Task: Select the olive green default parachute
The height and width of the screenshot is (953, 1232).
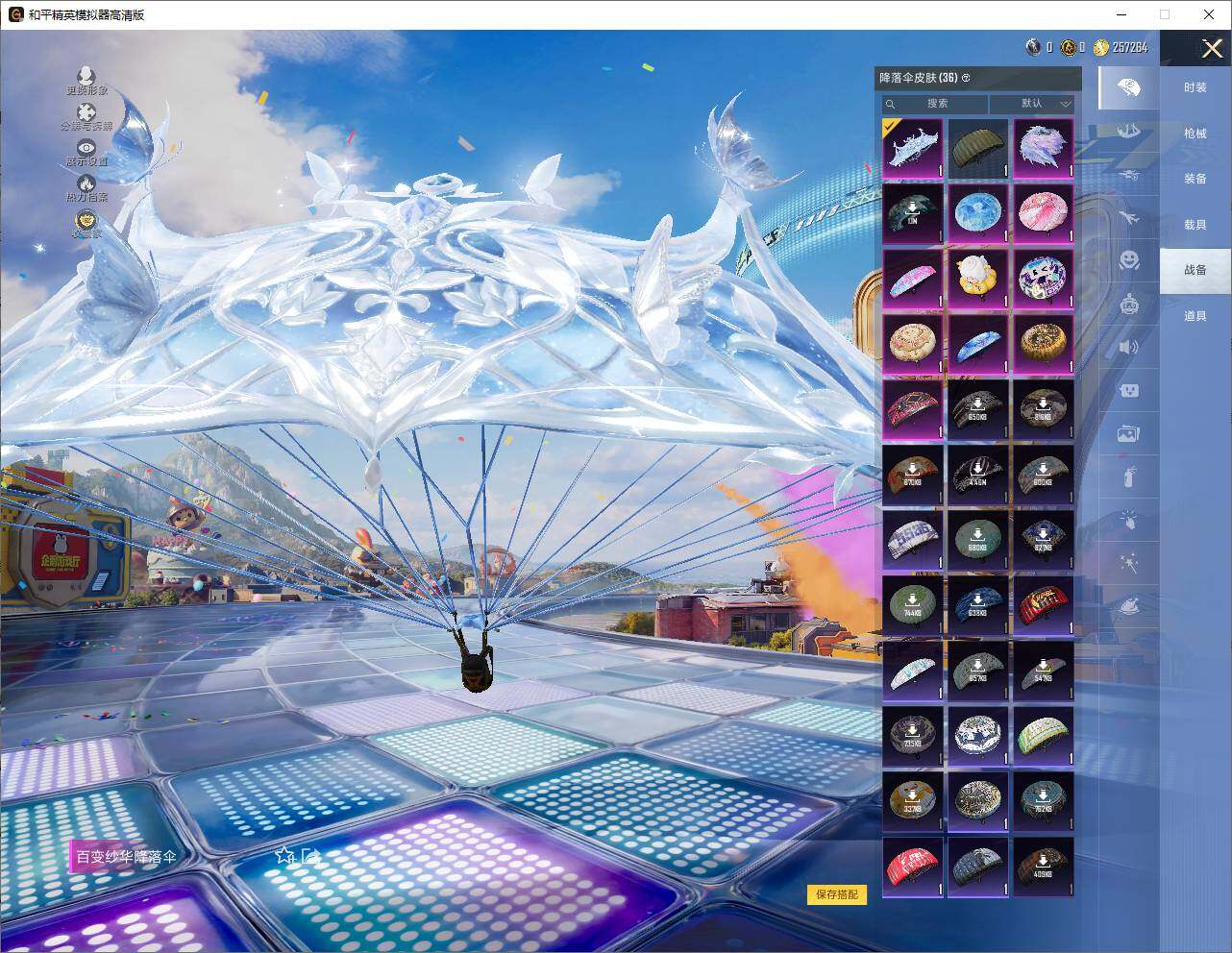Action: click(978, 149)
